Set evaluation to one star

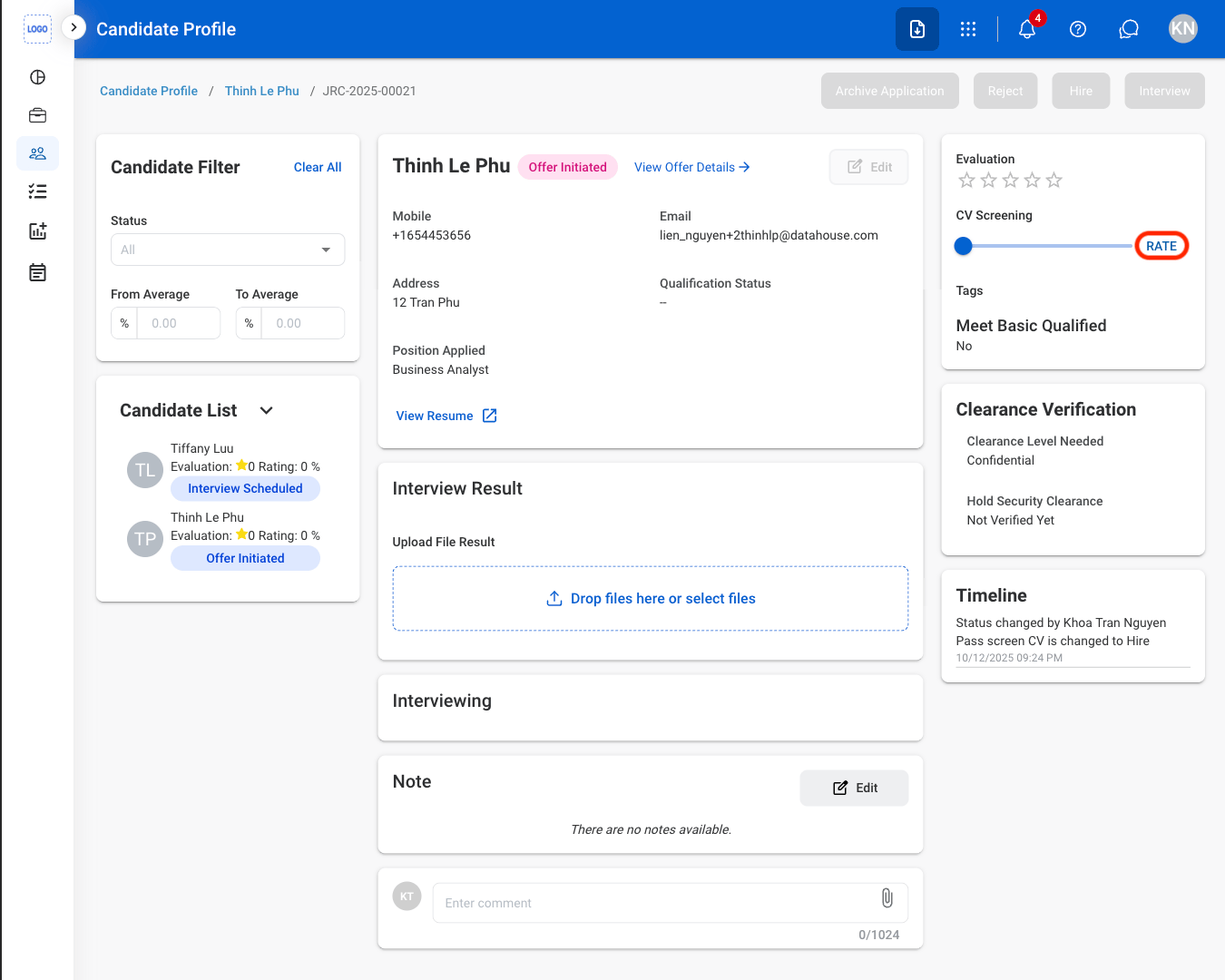point(966,181)
